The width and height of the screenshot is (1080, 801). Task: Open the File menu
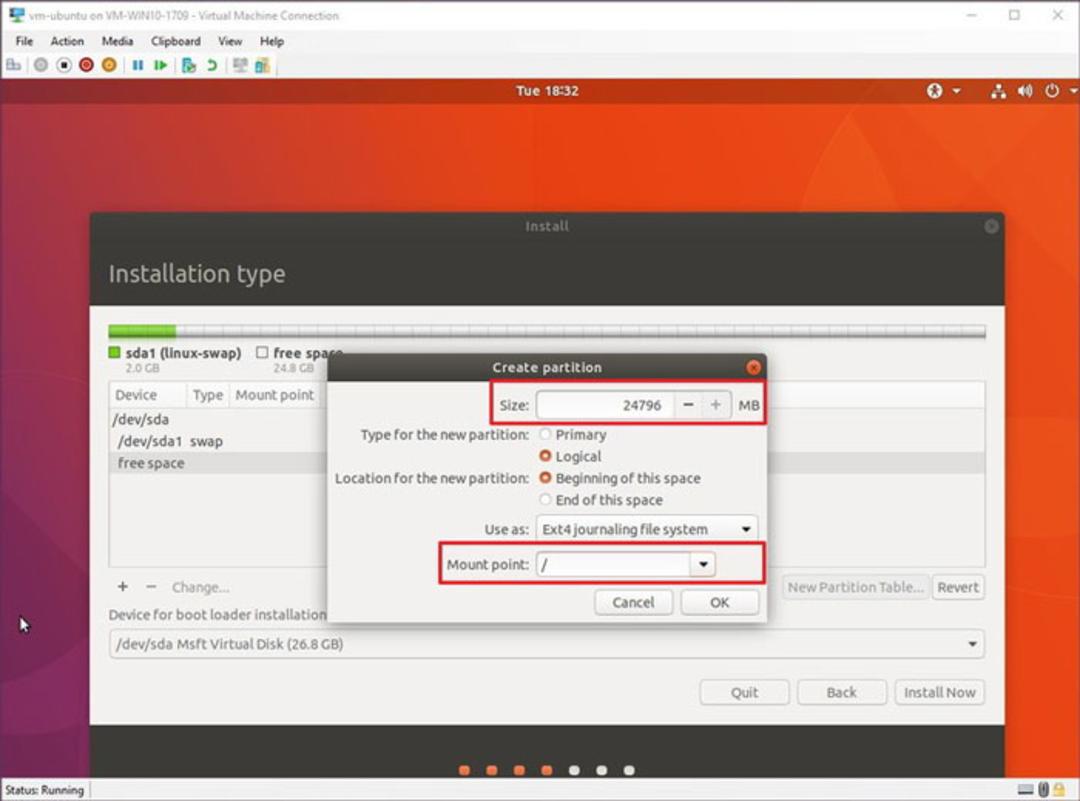coord(24,41)
